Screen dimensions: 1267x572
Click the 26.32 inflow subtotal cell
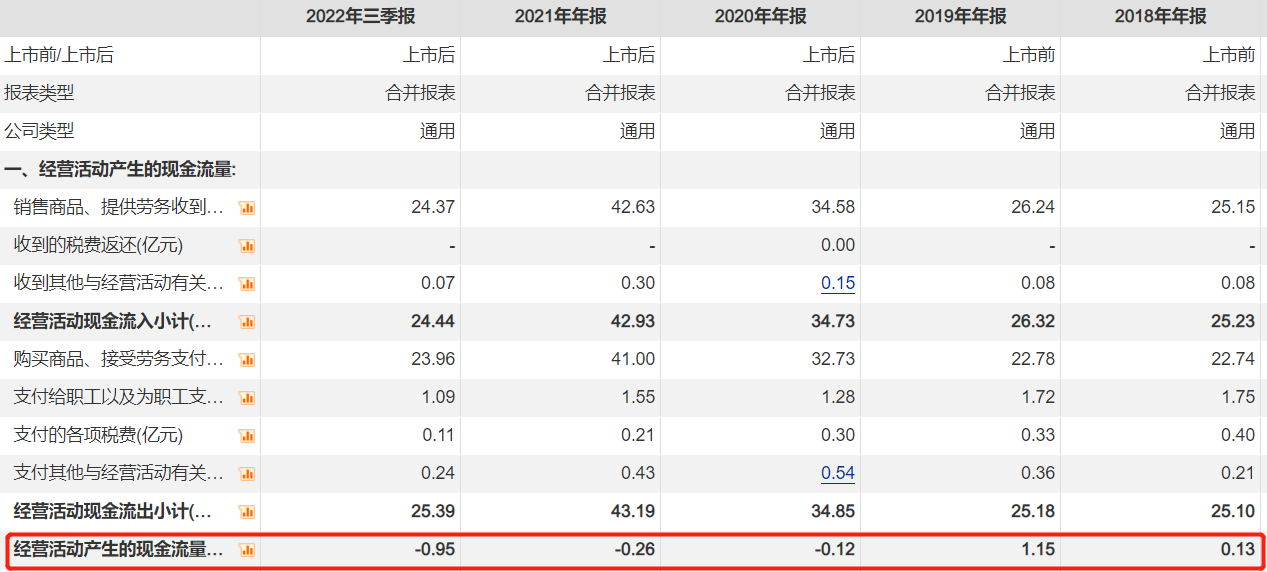tap(1033, 321)
